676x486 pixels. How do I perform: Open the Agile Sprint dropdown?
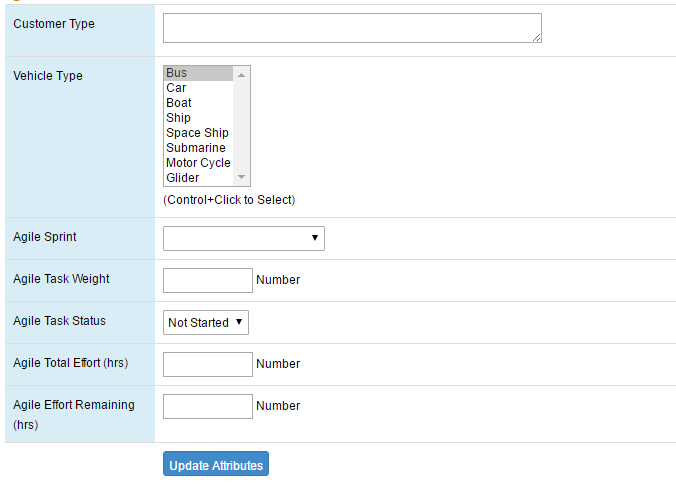[244, 238]
